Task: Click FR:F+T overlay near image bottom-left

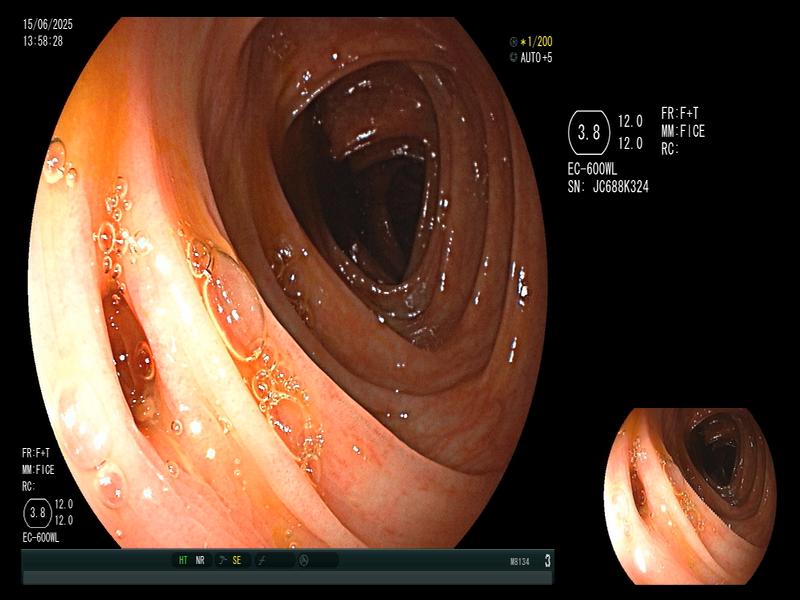Action: pyautogui.click(x=36, y=453)
